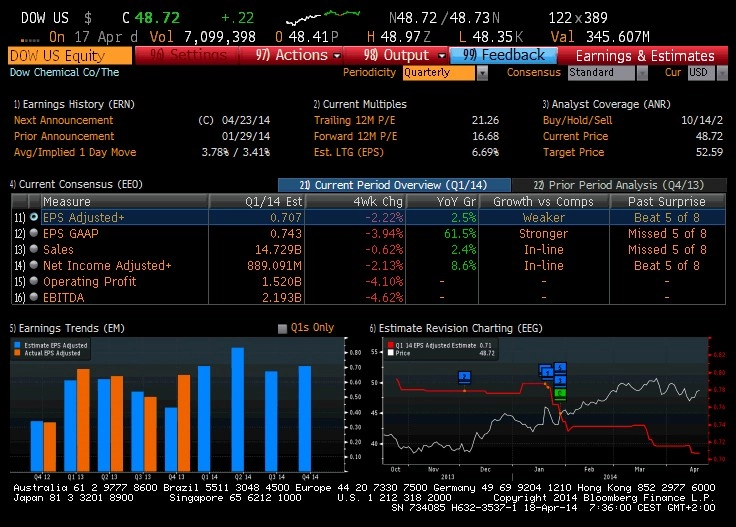Click the Operating Profit value 1.520B
This screenshot has height=527, width=736.
(x=282, y=282)
